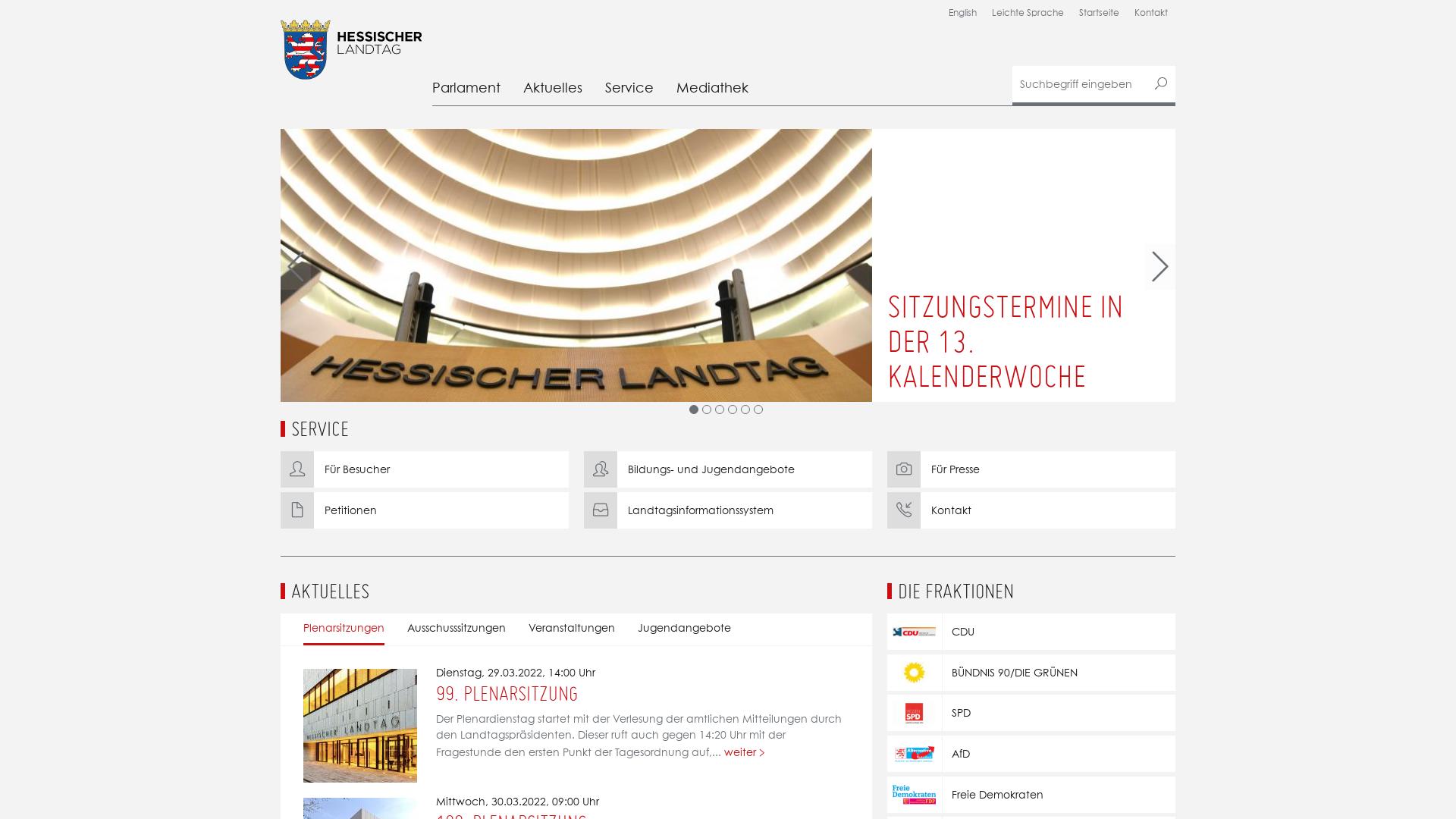The image size is (1456, 819).
Task: Select the fourth carousel dot
Action: [733, 409]
